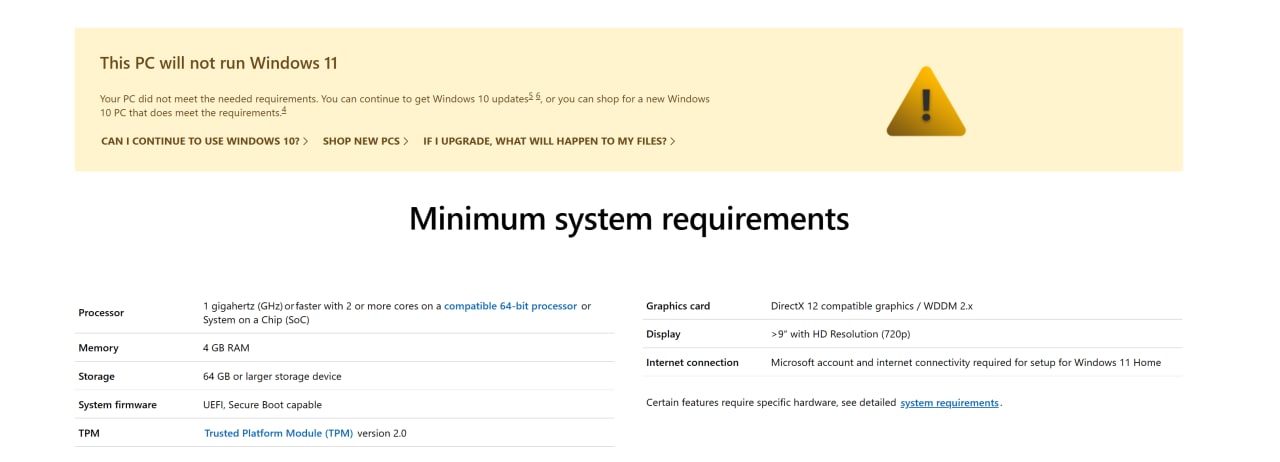Click footnote 4 after 'meet the requirements'
This screenshot has width=1280, height=462.
pyautogui.click(x=283, y=110)
